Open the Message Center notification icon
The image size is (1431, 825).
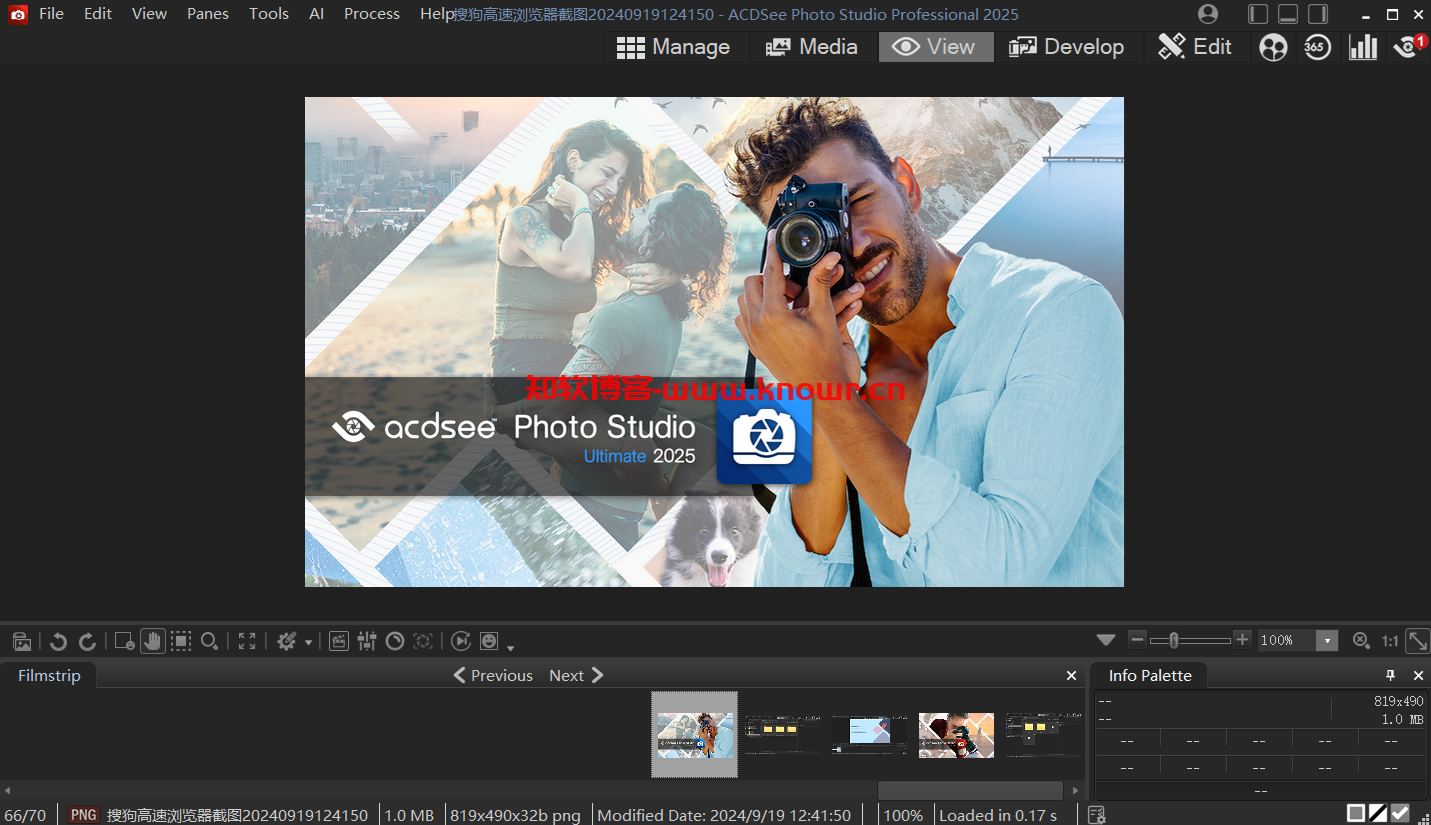pos(1409,46)
